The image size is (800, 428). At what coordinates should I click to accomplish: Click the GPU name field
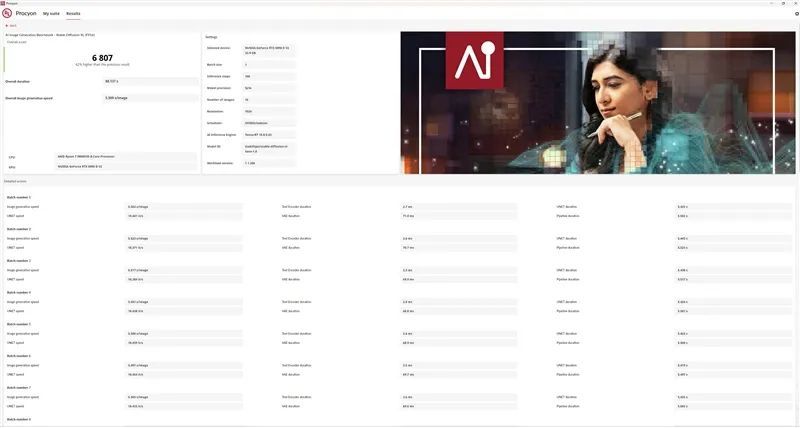[x=126, y=167]
